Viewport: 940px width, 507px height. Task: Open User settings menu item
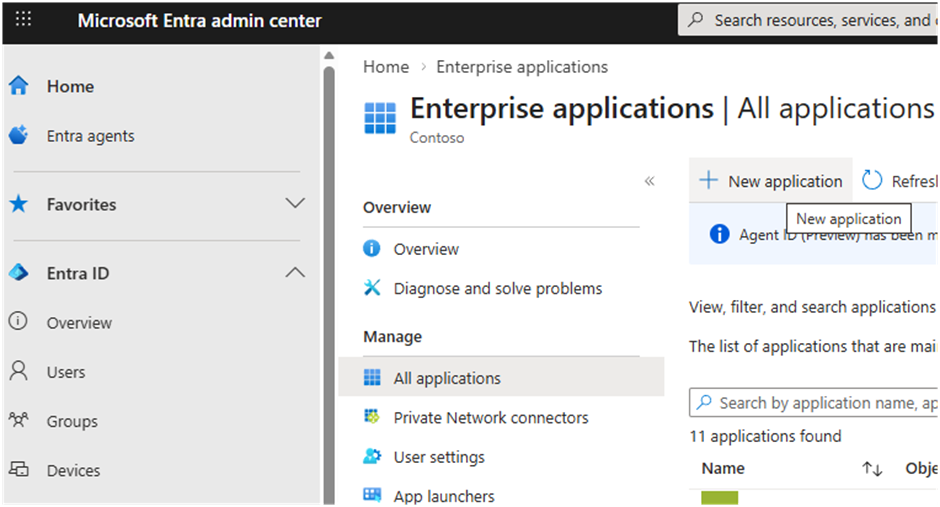click(x=438, y=457)
